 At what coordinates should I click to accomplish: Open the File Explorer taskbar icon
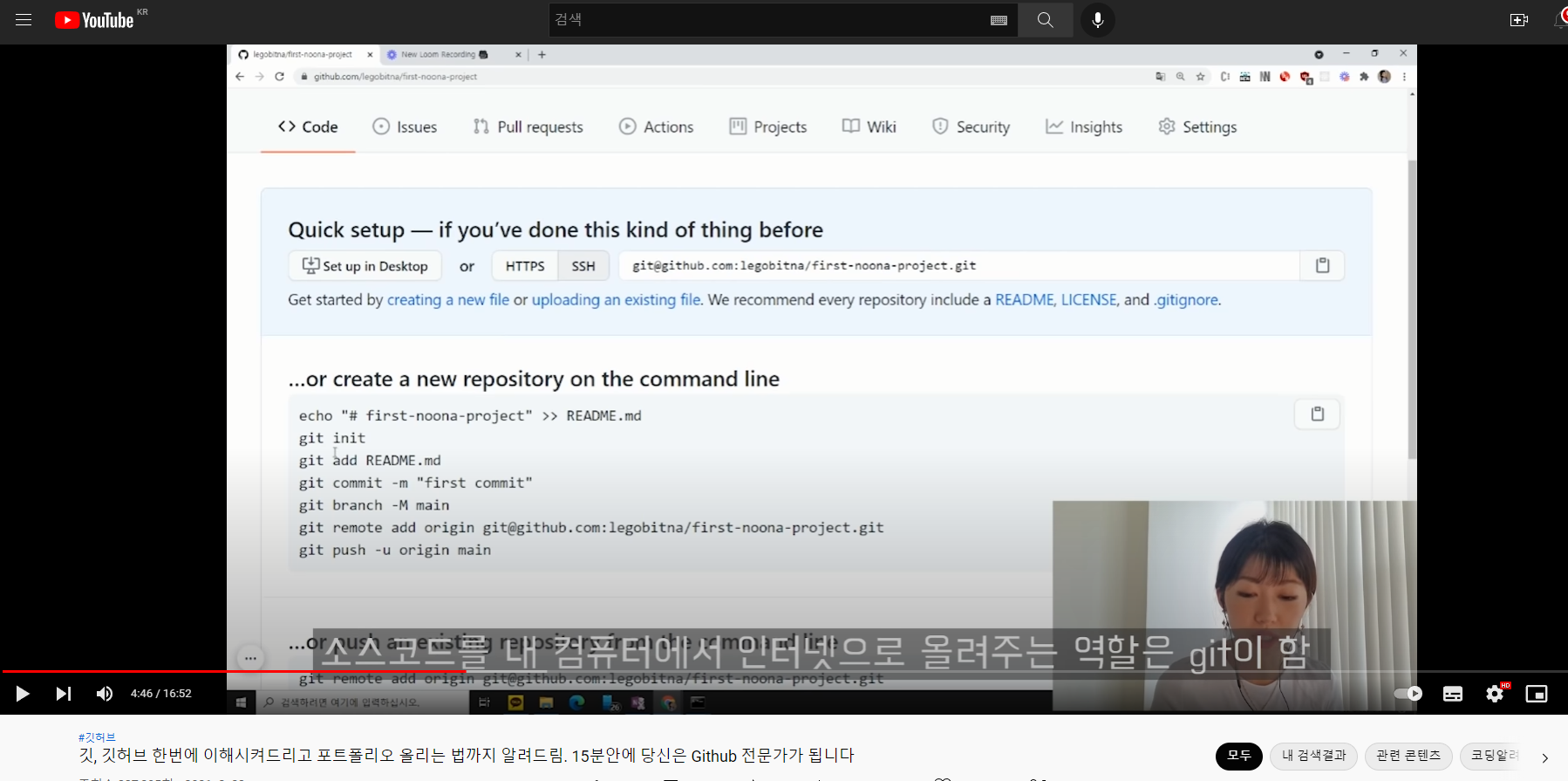(x=546, y=702)
